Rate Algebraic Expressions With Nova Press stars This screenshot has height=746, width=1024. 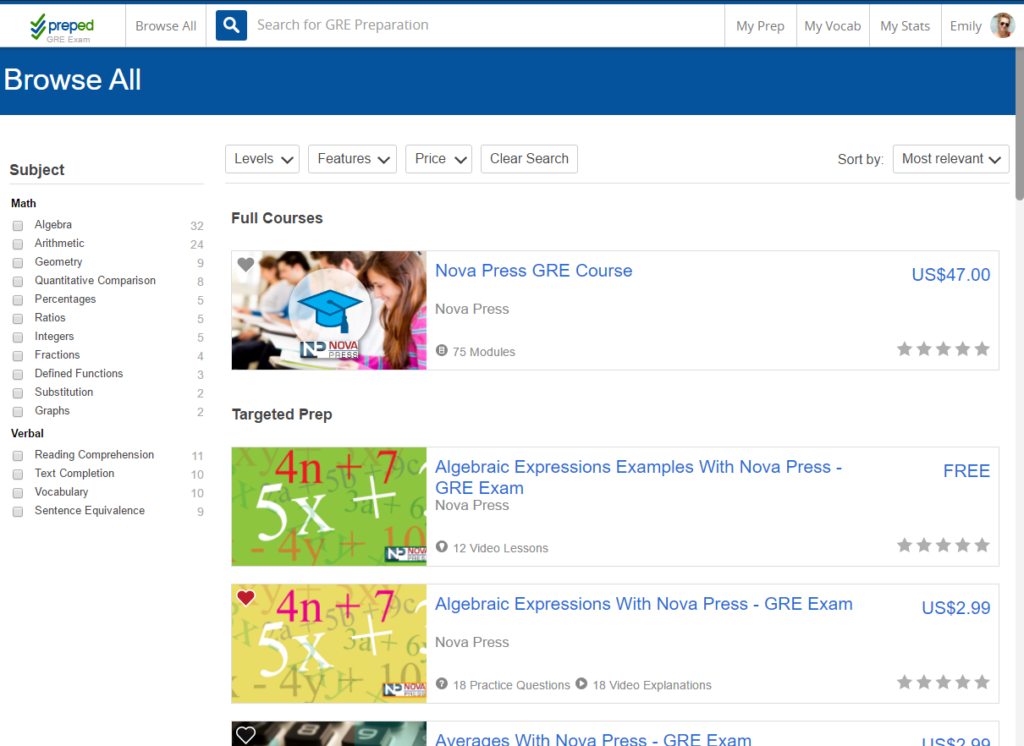(x=943, y=682)
